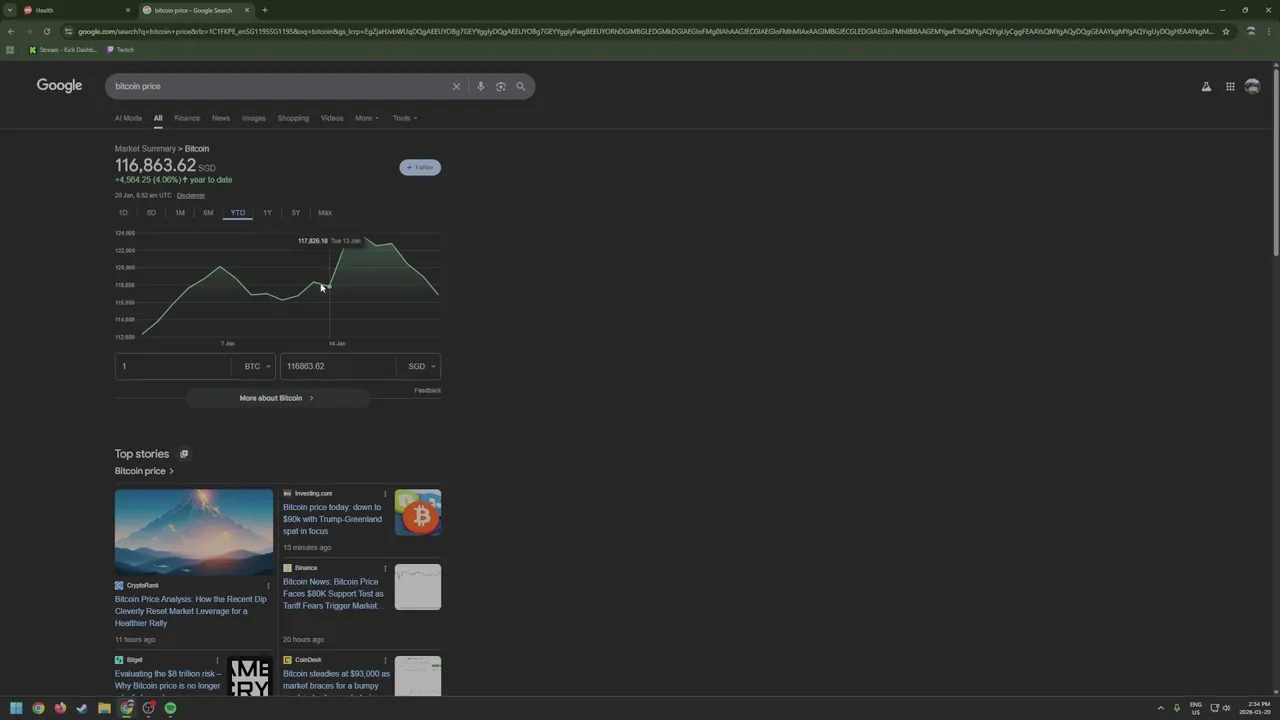Open the Stream - Kick Dashboard bookmark
Screen dimensions: 1280x720
tap(63, 50)
